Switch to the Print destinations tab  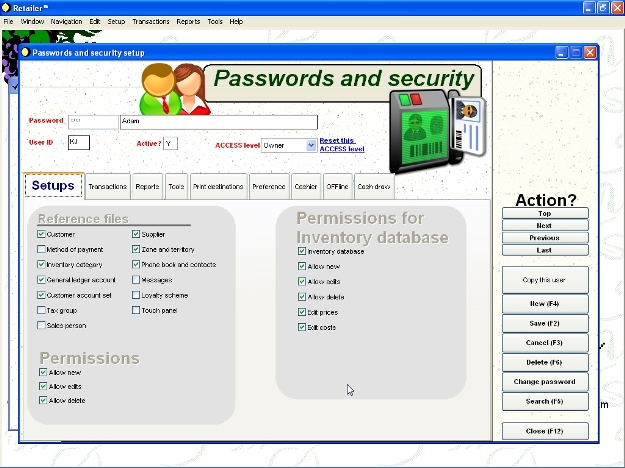(x=217, y=187)
